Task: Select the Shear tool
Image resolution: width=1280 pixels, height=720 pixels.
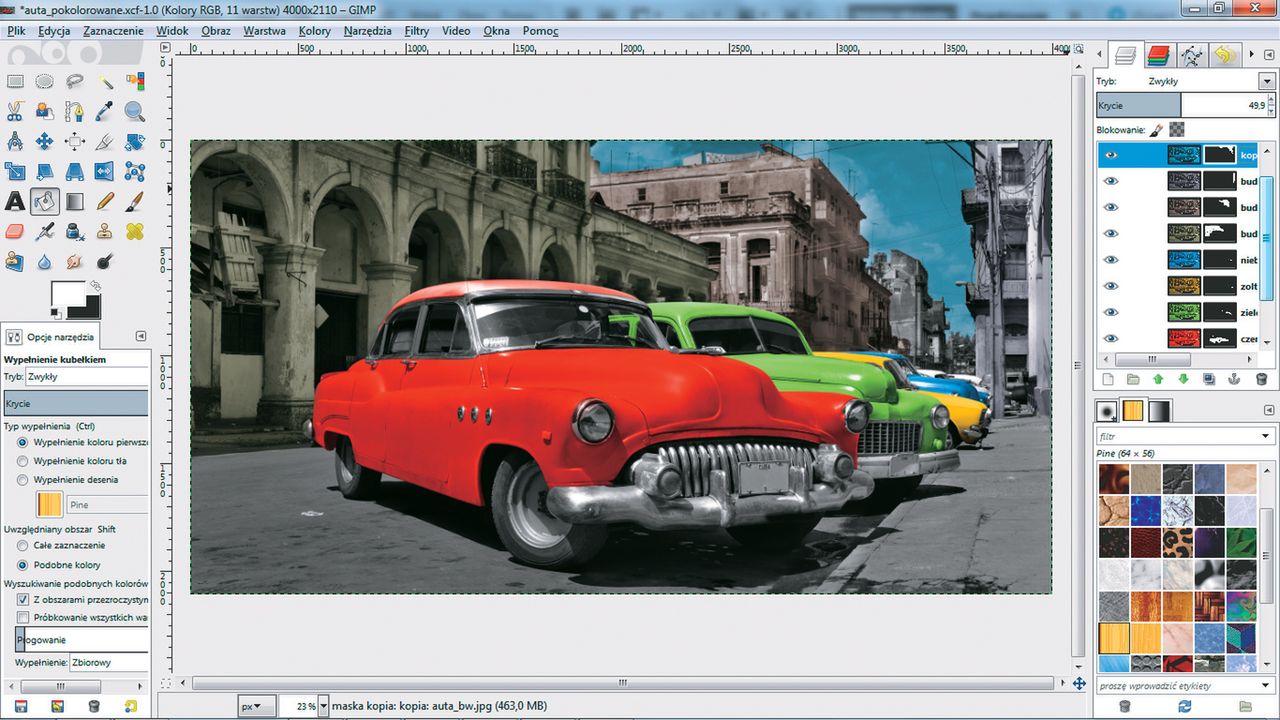Action: tap(45, 172)
